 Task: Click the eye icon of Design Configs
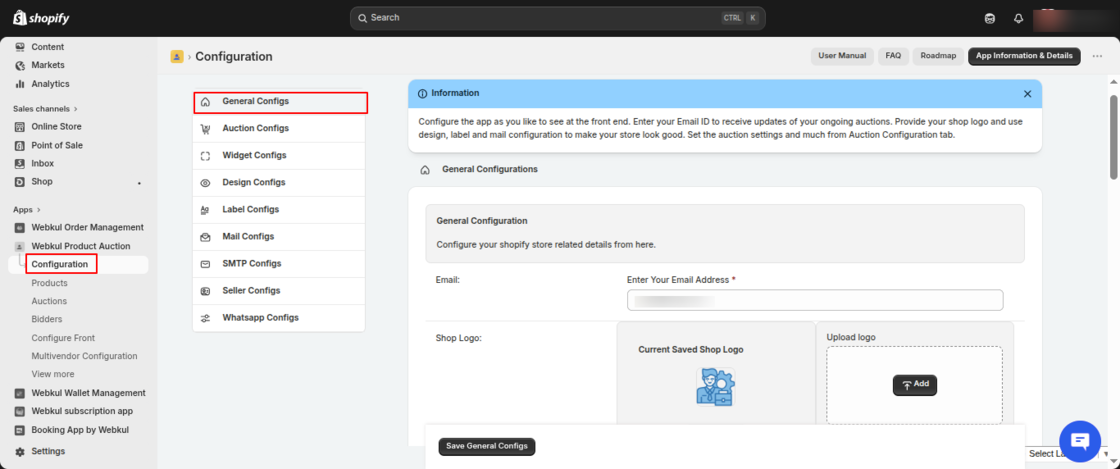[206, 183]
